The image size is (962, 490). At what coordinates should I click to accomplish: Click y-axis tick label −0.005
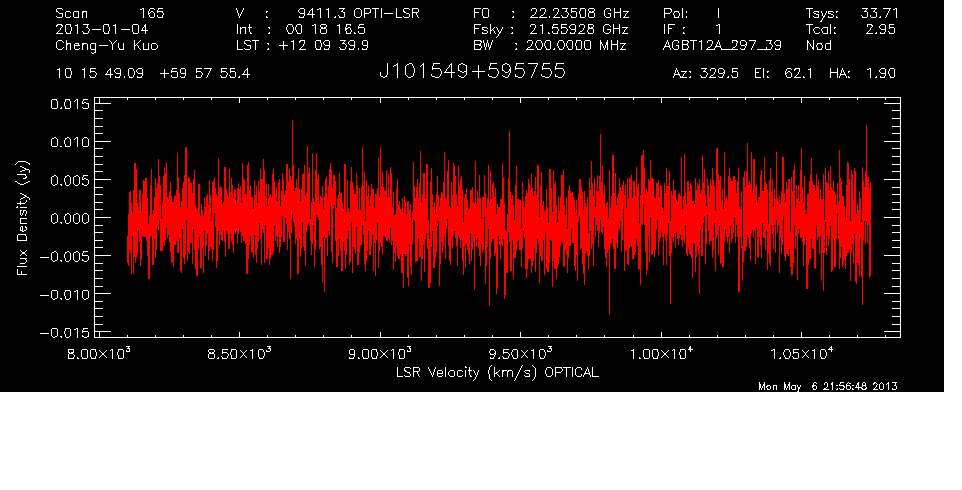tap(64, 256)
